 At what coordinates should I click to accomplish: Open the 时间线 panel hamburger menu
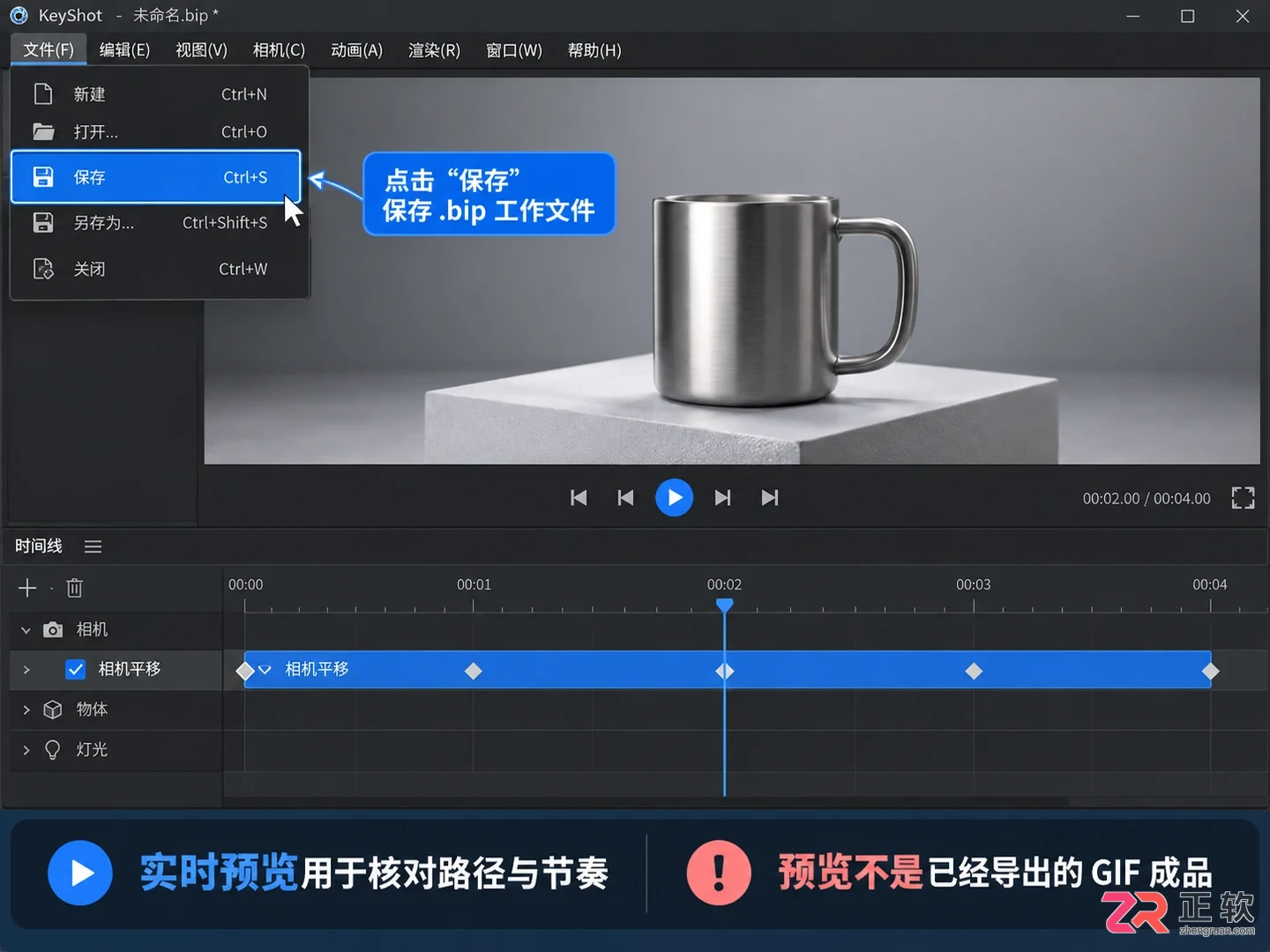93,547
